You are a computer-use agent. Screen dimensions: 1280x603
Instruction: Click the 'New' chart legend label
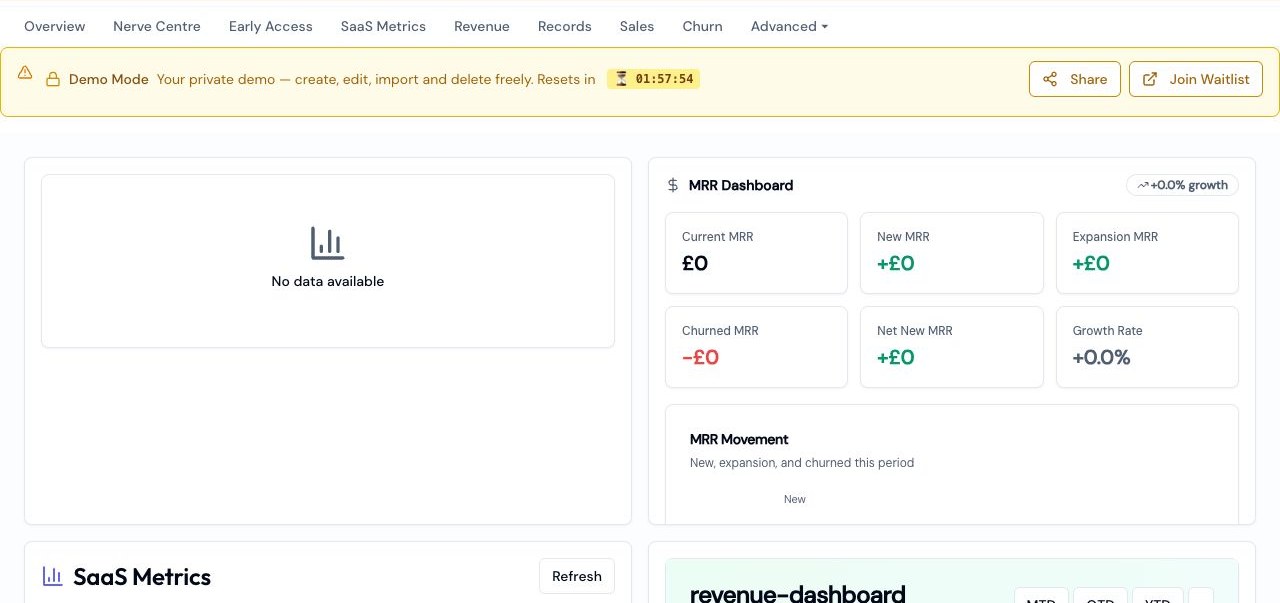point(795,499)
